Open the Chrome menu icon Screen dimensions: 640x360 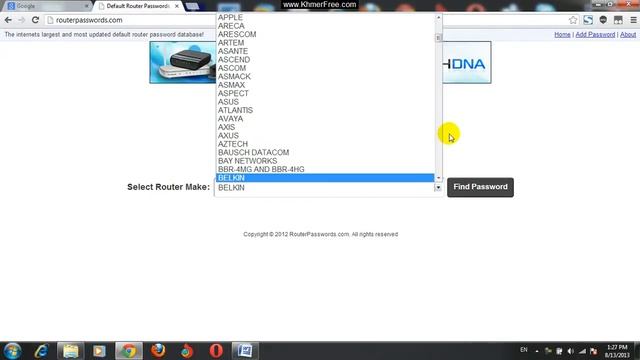pos(633,20)
